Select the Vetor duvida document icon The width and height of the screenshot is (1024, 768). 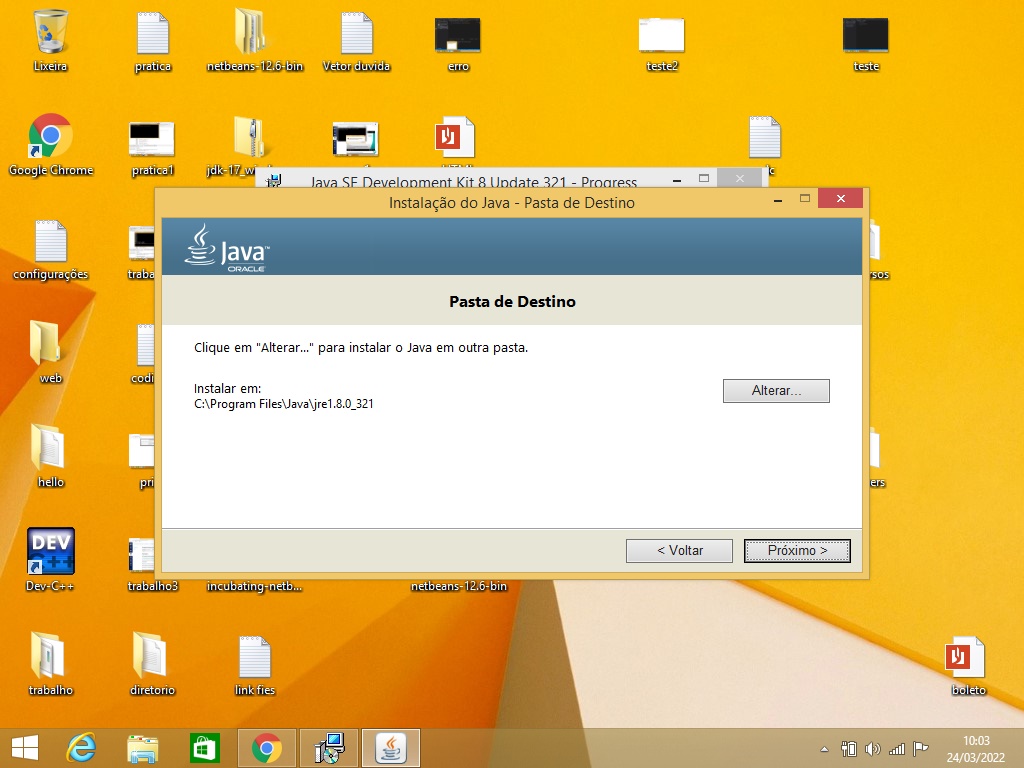[357, 40]
